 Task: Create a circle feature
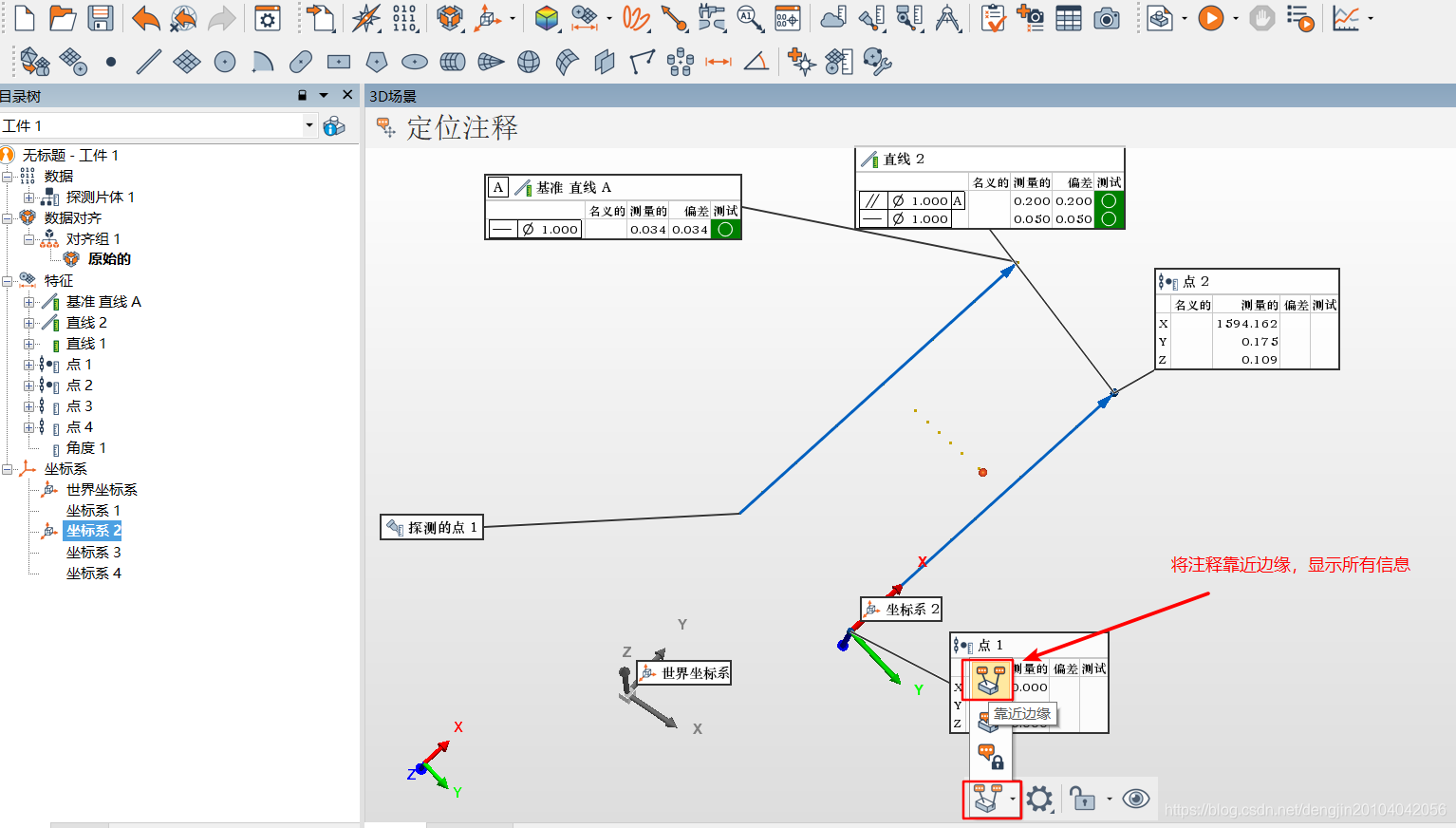coord(225,62)
